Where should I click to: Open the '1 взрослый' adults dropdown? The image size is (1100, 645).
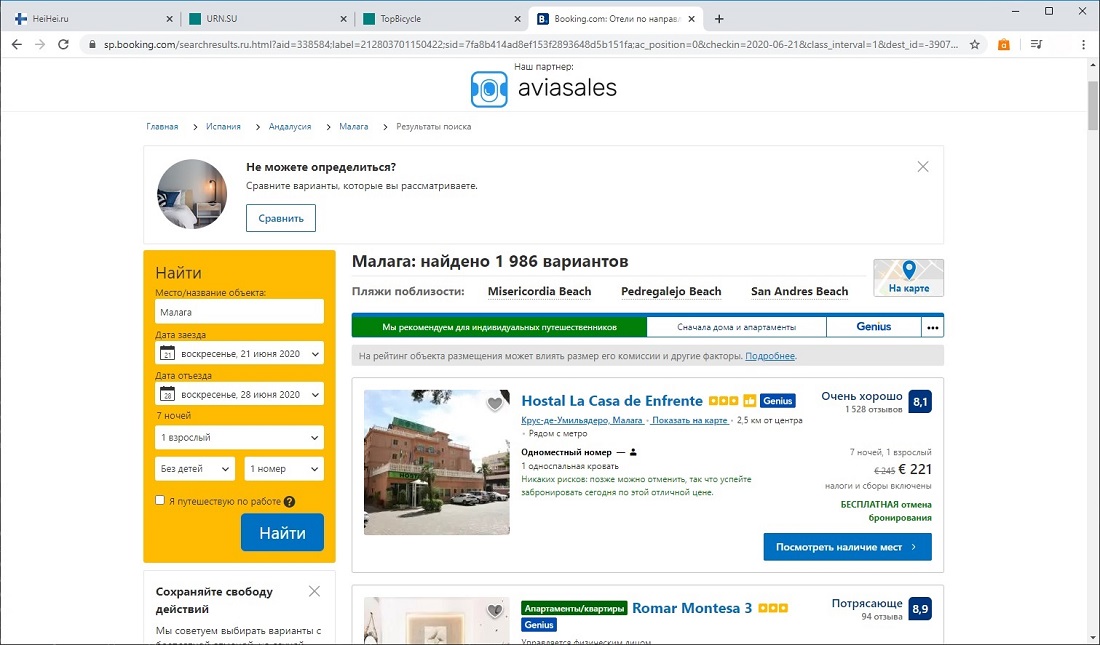click(x=239, y=437)
